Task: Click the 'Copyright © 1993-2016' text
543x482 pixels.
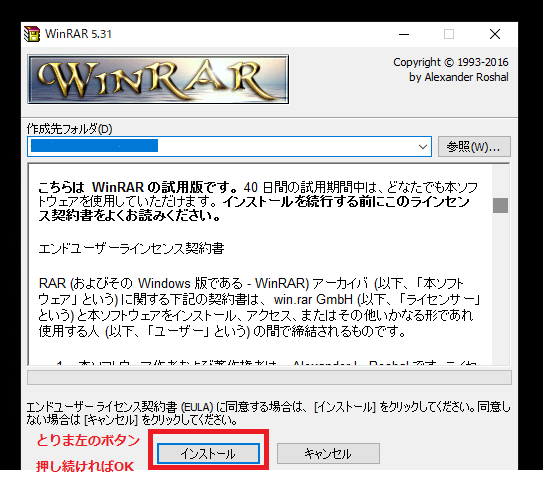Action: (x=451, y=62)
